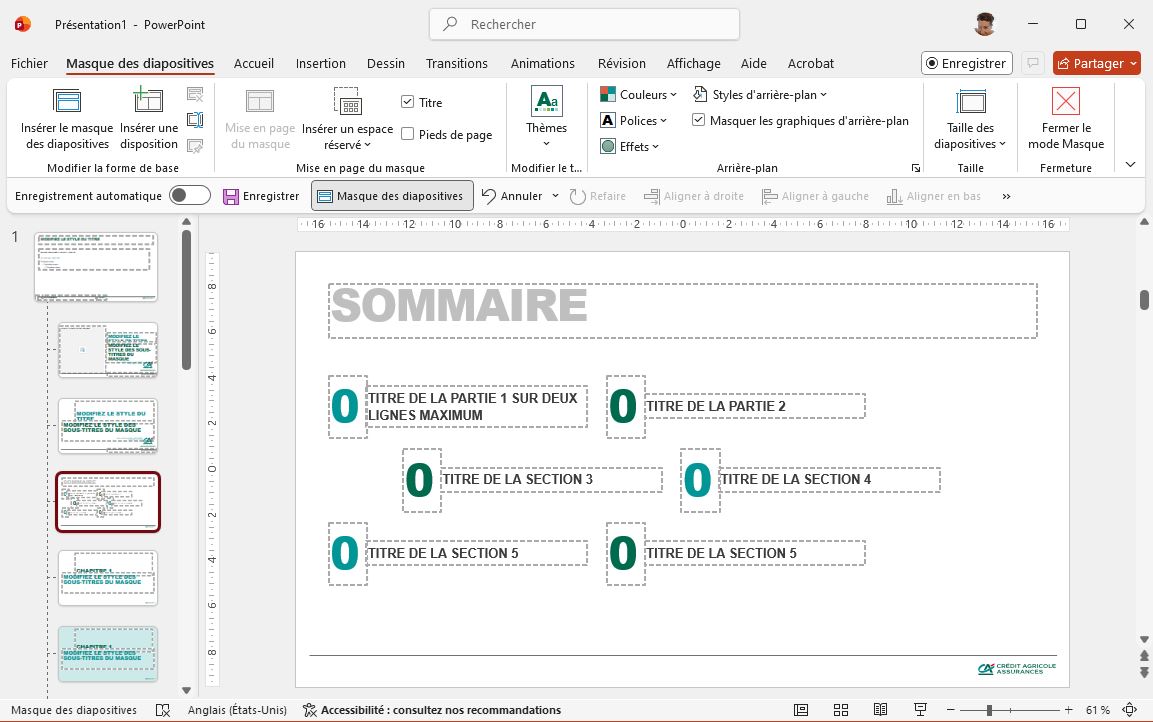Image resolution: width=1153 pixels, height=722 pixels.
Task: Click the Renommer layout icon
Action: [196, 119]
